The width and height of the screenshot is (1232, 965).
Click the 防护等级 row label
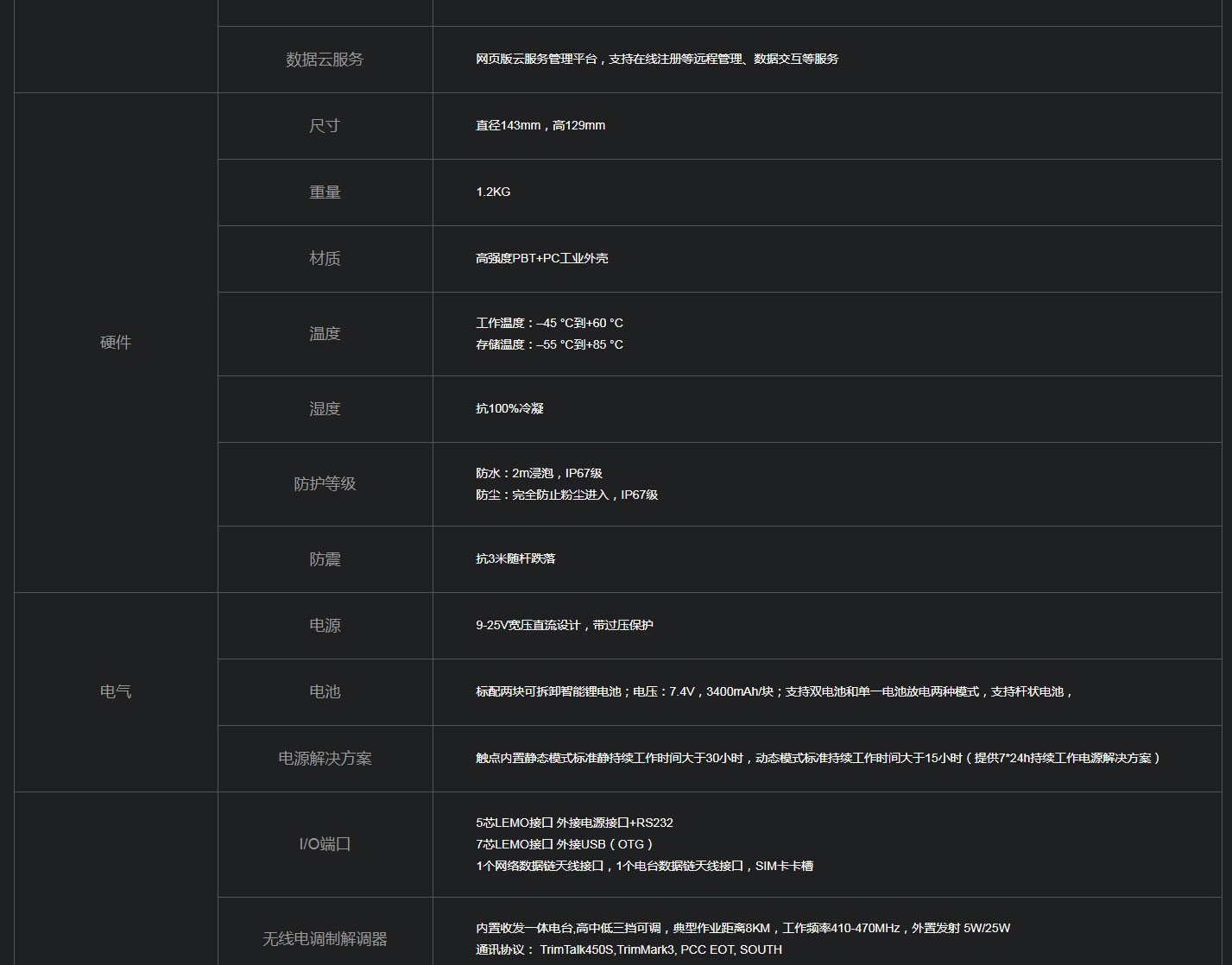coord(325,484)
